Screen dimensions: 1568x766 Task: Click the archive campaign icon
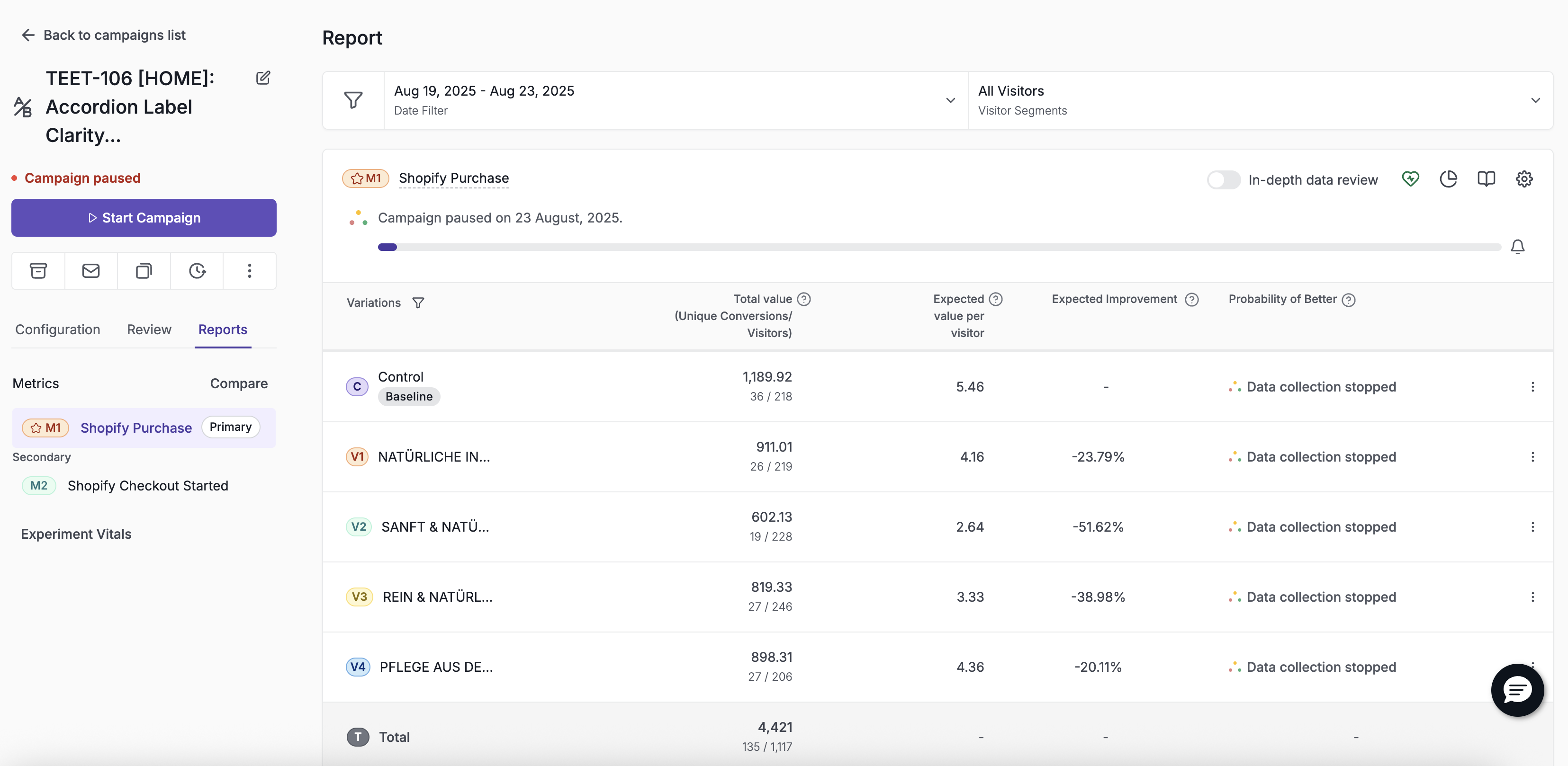(38, 271)
